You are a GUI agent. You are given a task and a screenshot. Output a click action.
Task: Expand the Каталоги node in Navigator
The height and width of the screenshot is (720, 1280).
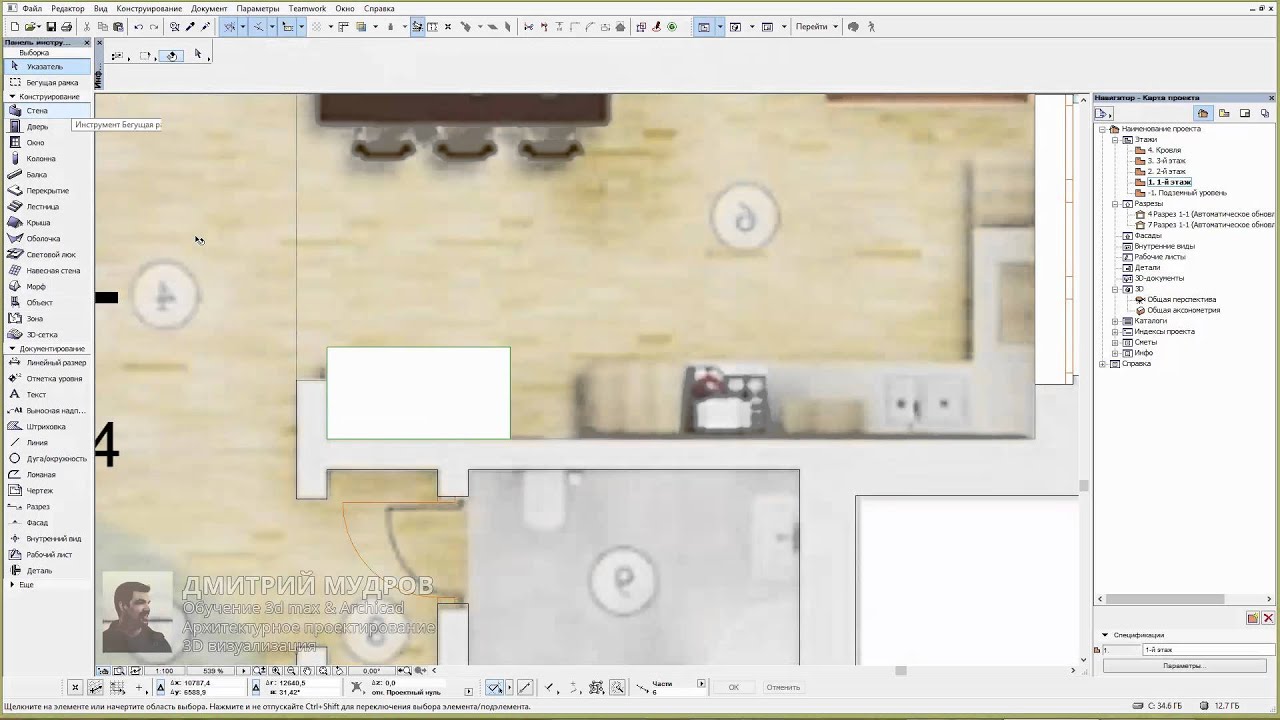tap(1115, 321)
